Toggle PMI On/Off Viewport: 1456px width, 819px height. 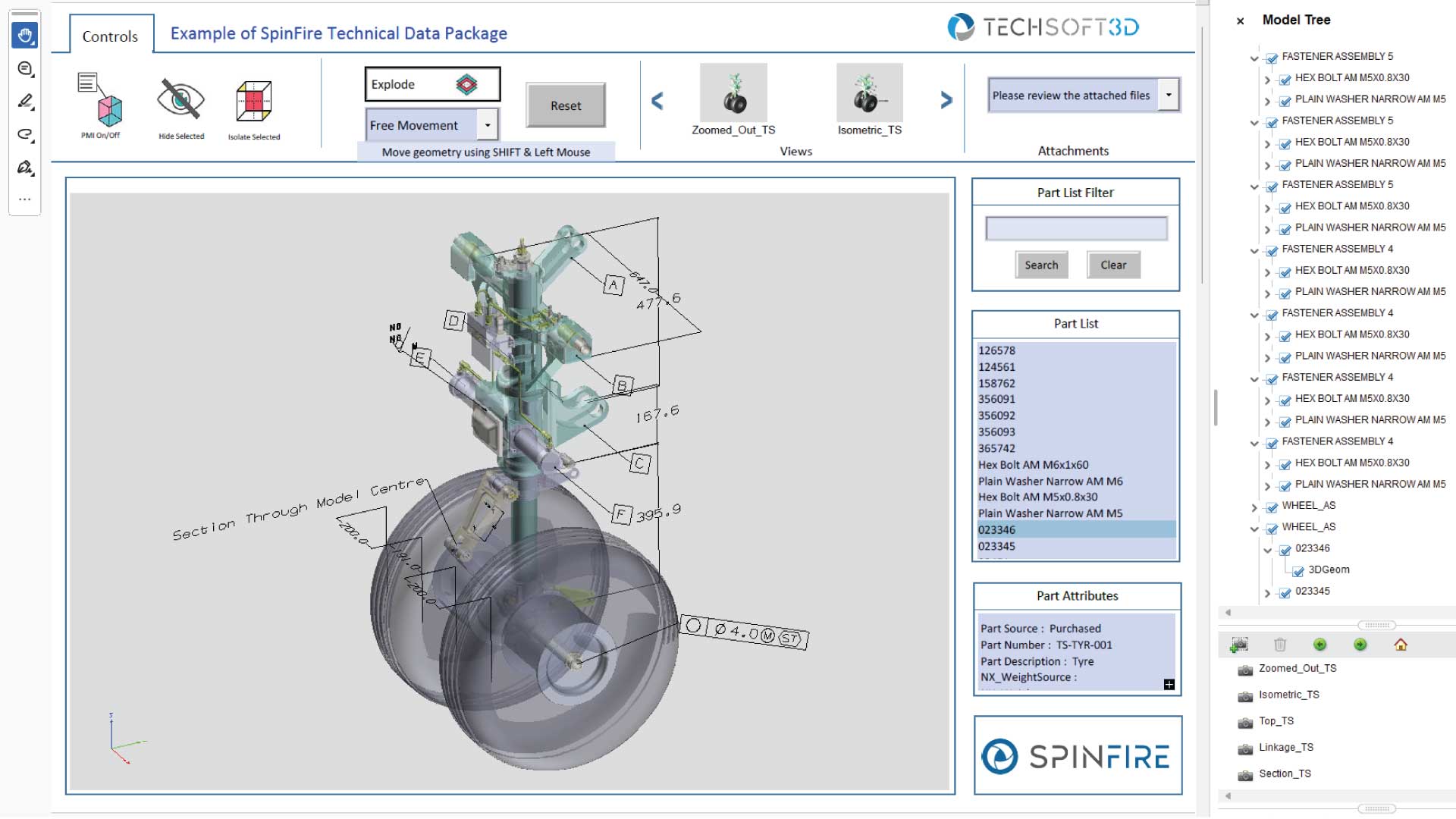99,106
